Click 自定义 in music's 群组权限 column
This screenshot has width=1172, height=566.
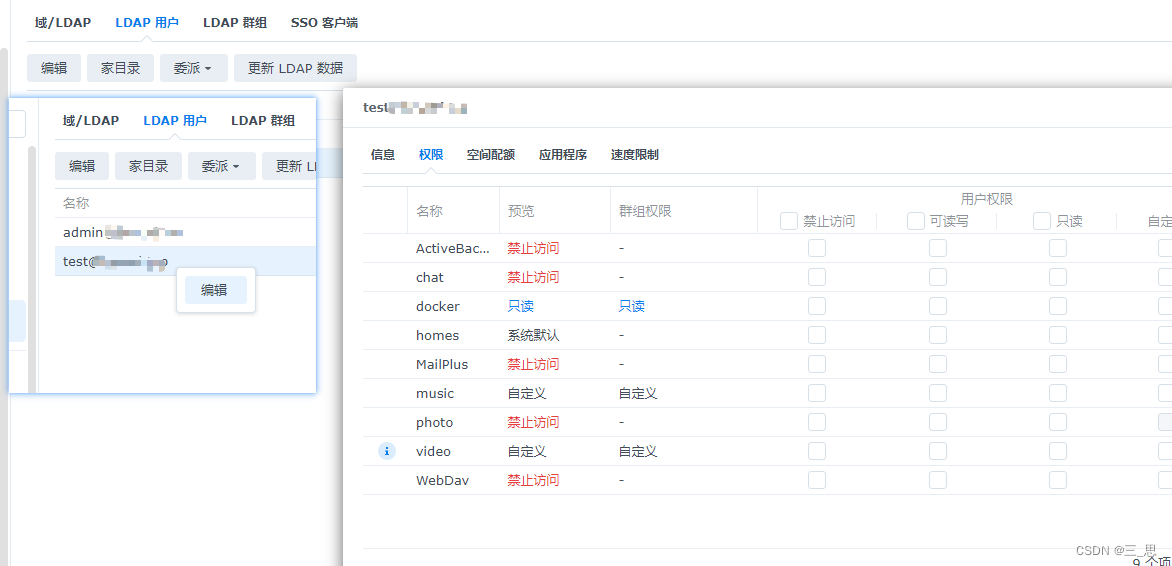pos(638,393)
